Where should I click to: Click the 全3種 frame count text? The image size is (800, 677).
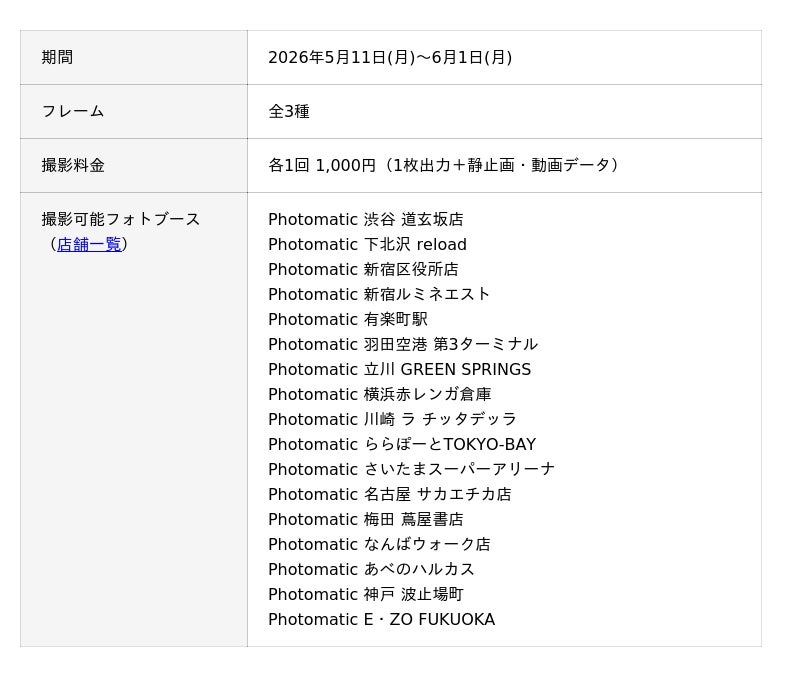(289, 111)
